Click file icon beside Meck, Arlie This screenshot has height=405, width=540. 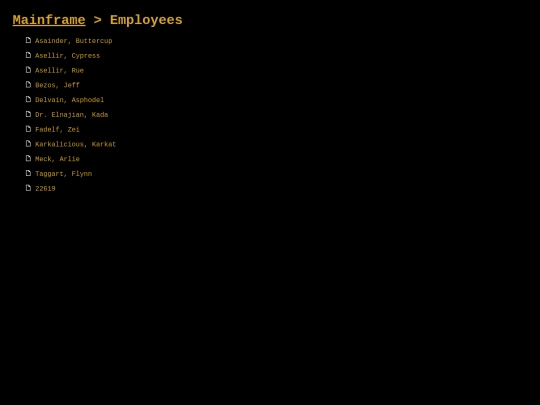pos(28,158)
